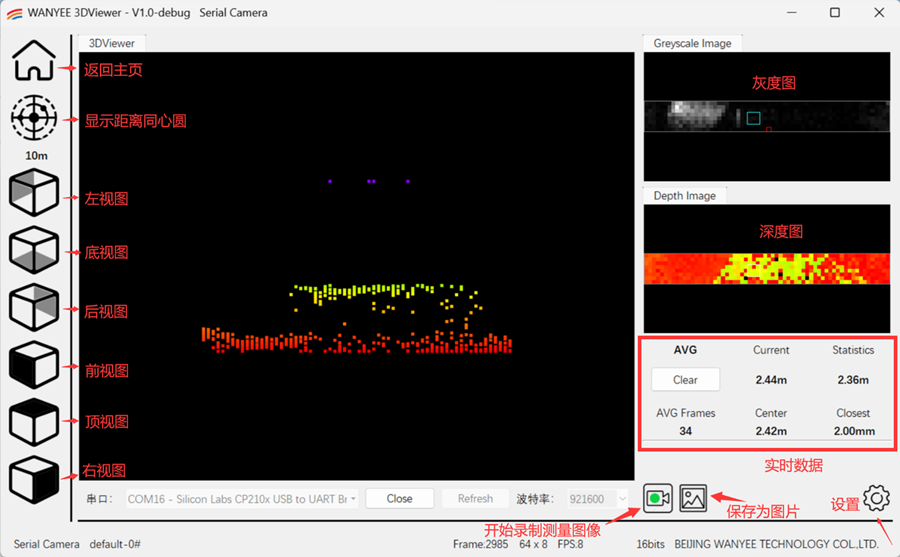900x557 pixels.
Task: Open settings with the gear icon
Action: [876, 497]
